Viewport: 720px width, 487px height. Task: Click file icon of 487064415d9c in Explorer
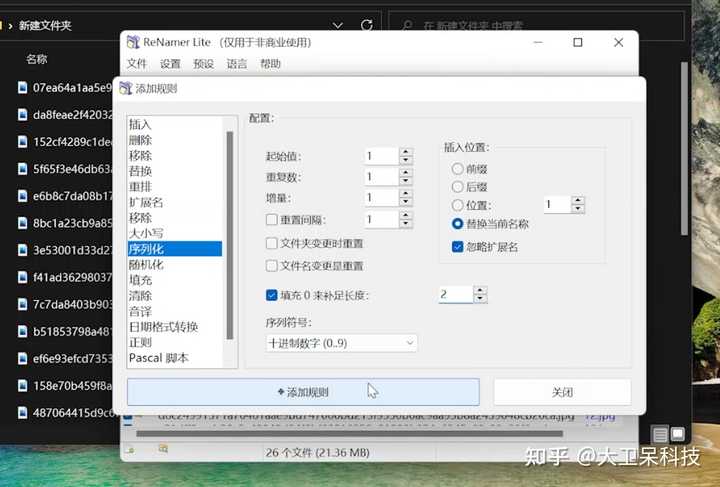[x=22, y=412]
